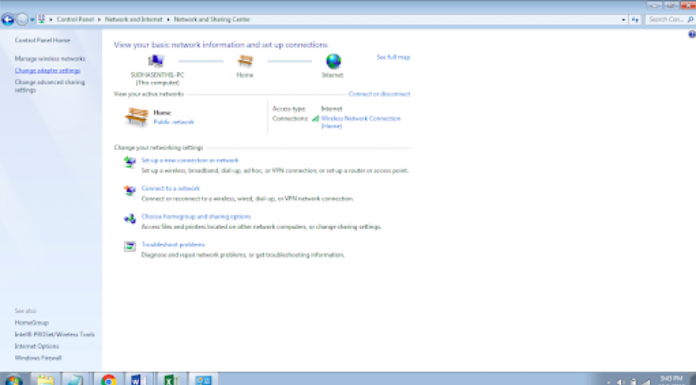
Task: Click Network and Internet in the breadcrumb
Action: tap(134, 20)
